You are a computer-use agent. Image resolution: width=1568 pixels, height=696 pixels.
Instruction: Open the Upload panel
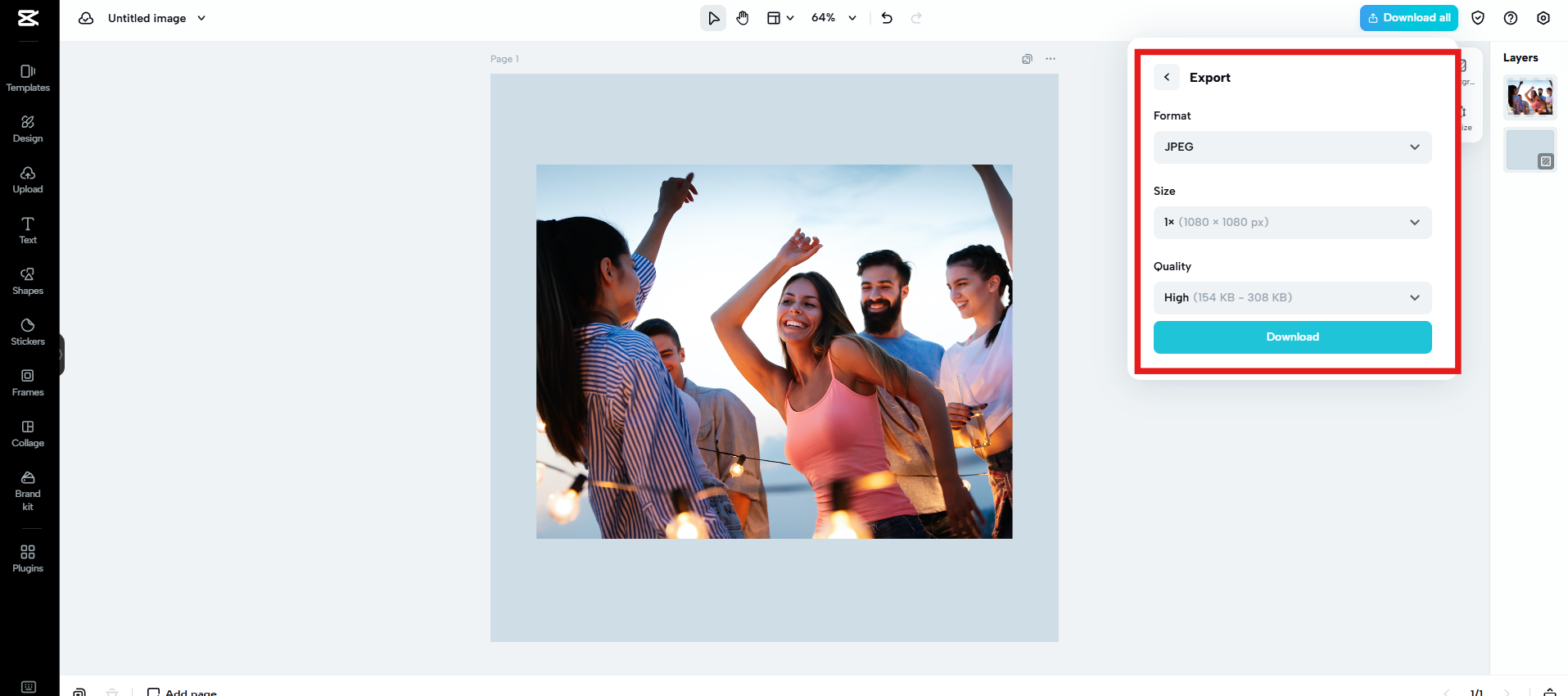28,179
